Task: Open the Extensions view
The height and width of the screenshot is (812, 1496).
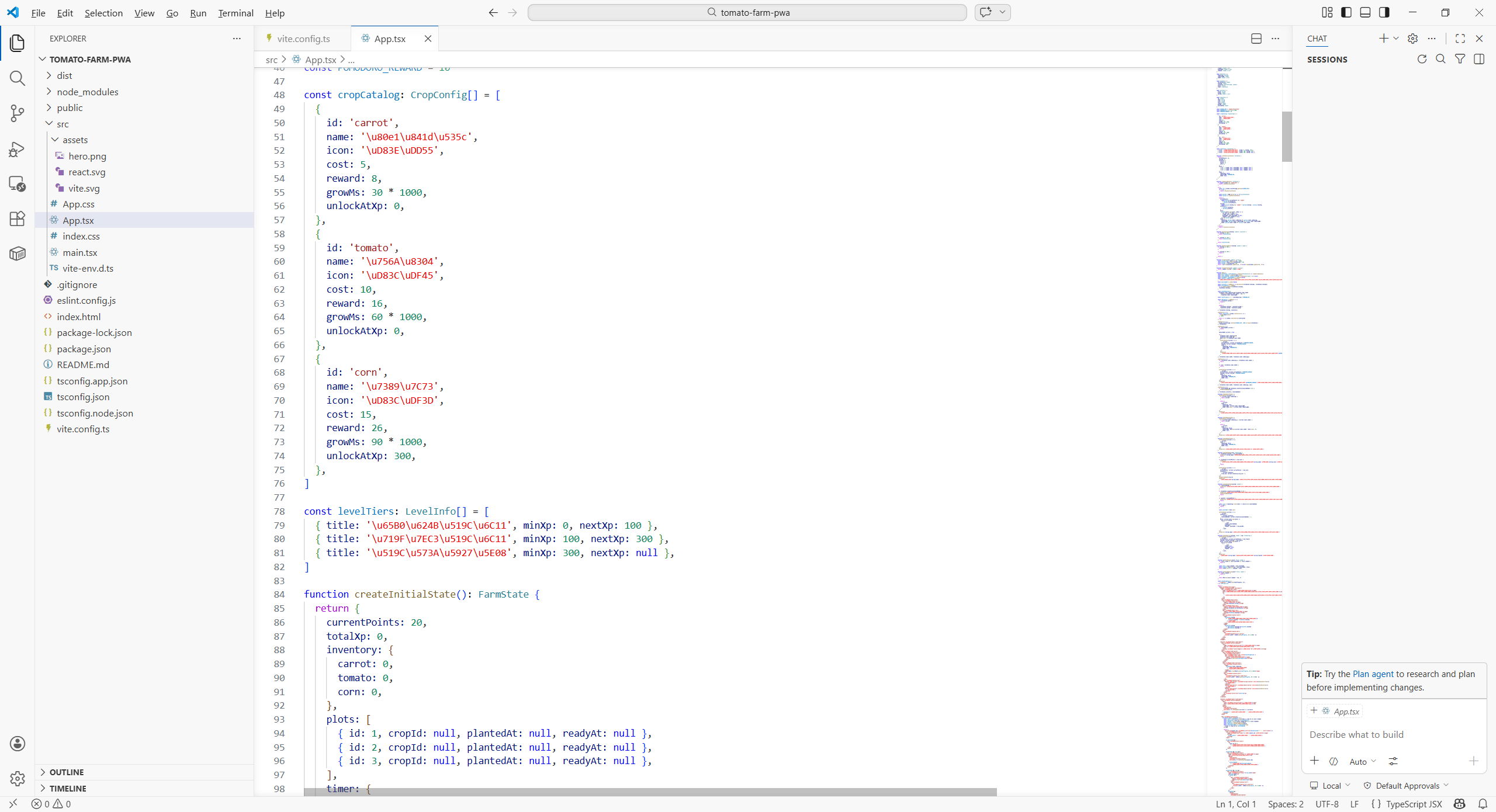Action: click(18, 218)
